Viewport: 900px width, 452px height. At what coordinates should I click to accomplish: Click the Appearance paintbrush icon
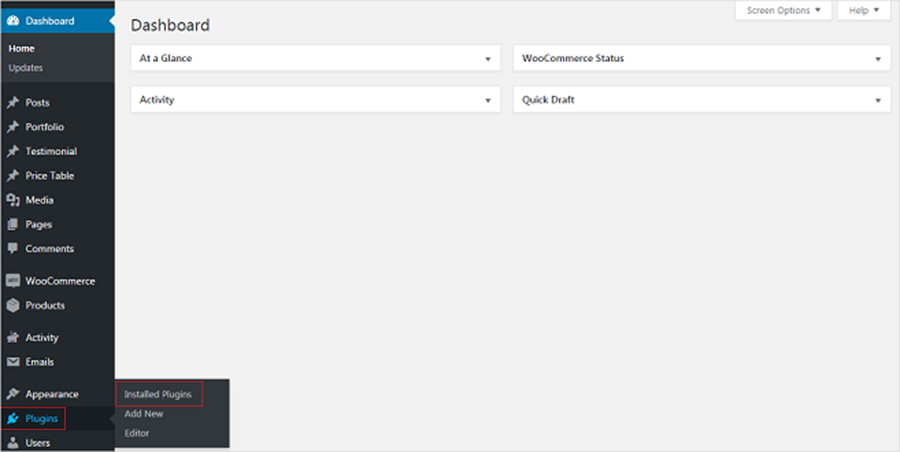tap(13, 394)
